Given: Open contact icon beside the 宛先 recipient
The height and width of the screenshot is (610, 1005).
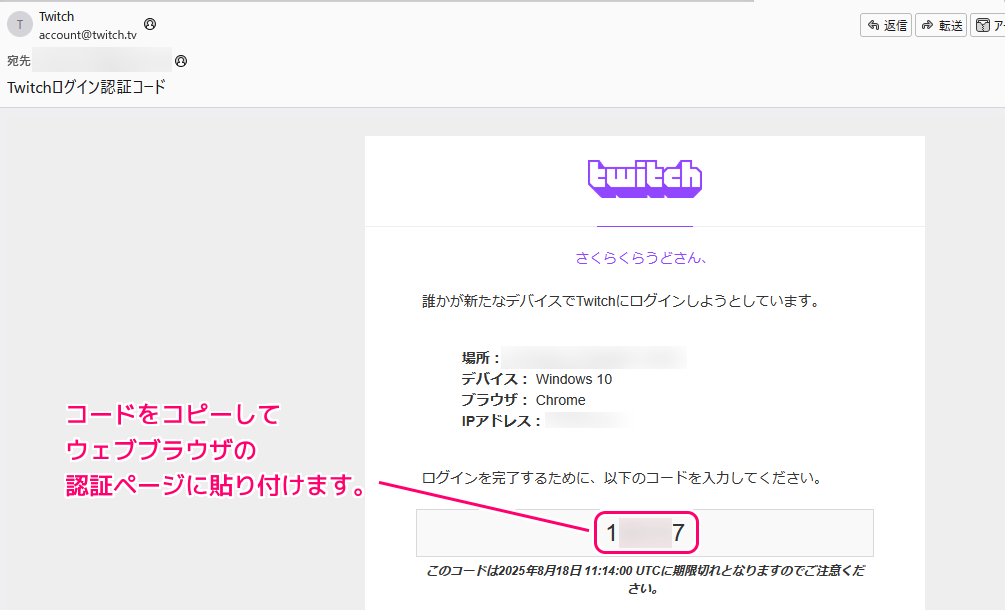Looking at the screenshot, I should pyautogui.click(x=181, y=61).
